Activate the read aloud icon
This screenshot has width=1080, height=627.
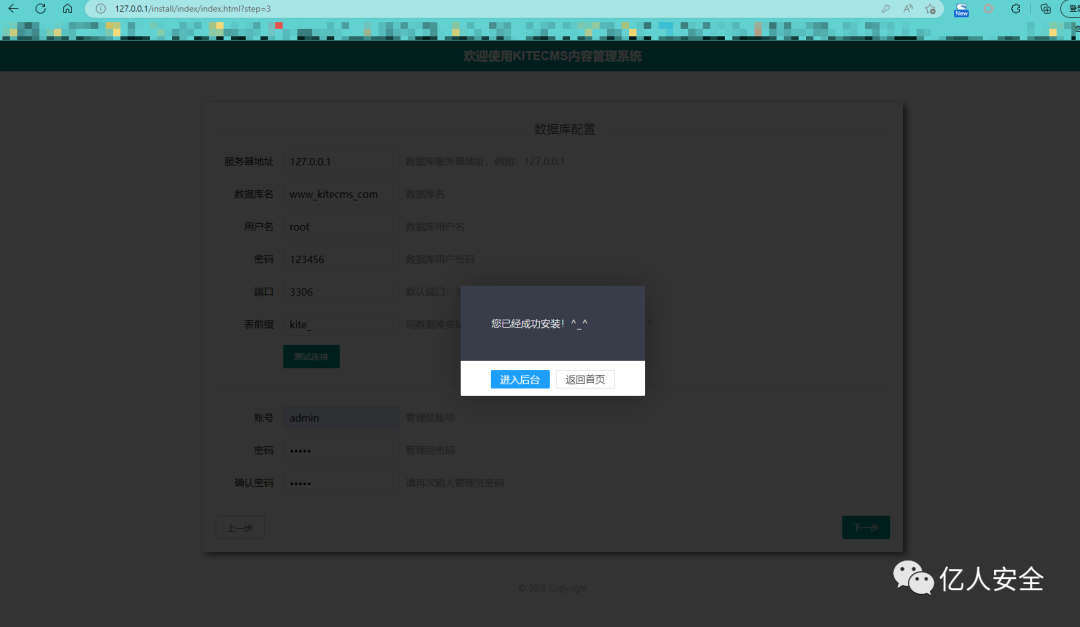908,9
